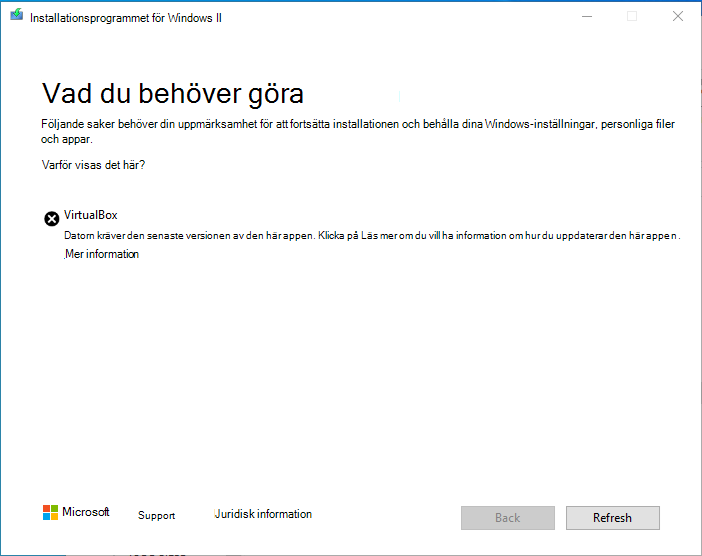The width and height of the screenshot is (702, 556).
Task: Open the 'Juridisk information' link
Action: click(263, 514)
